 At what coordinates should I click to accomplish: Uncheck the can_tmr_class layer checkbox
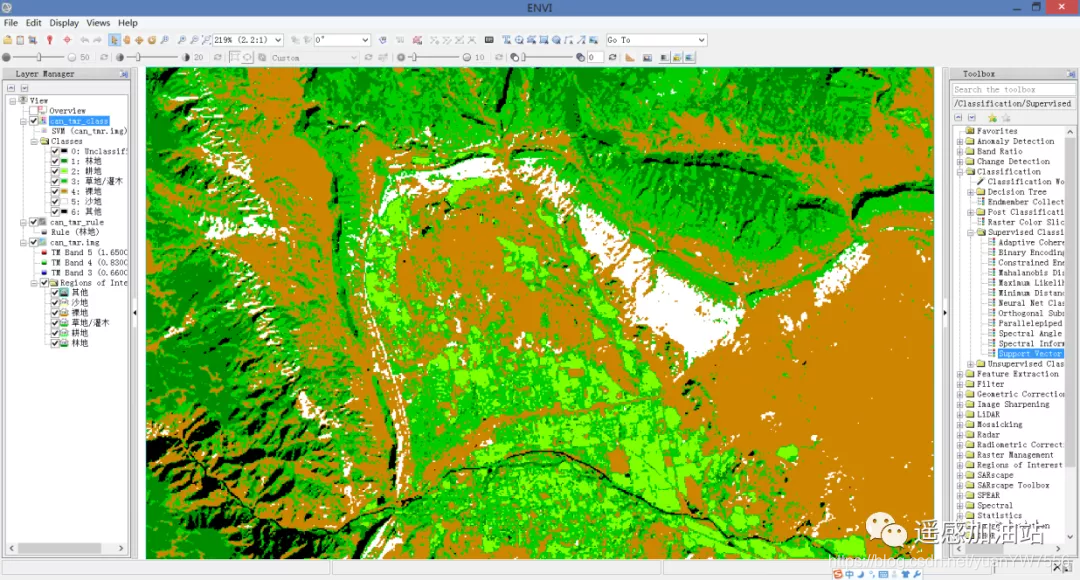[x=33, y=121]
